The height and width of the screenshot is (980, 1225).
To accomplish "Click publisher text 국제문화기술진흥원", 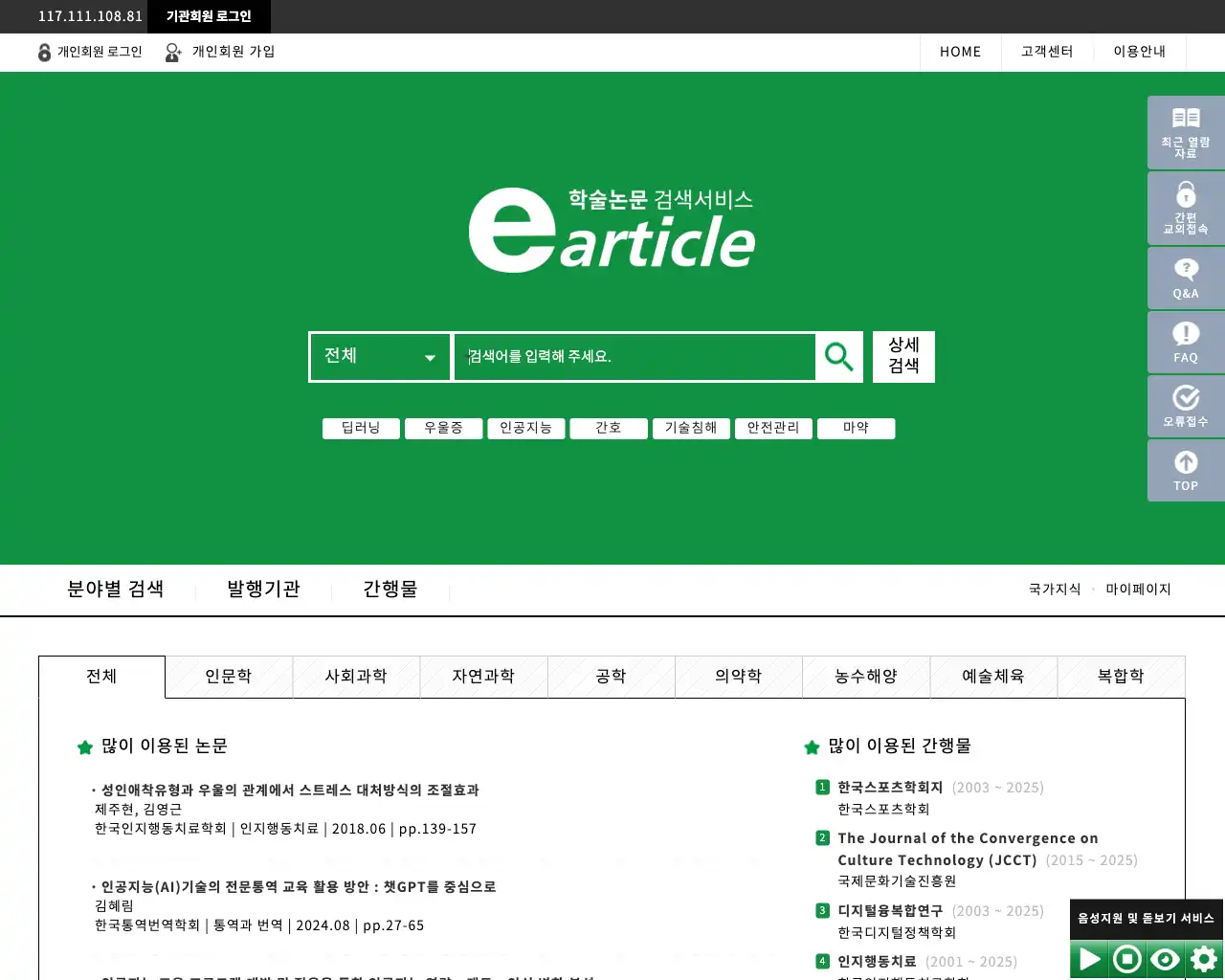I will point(897,881).
